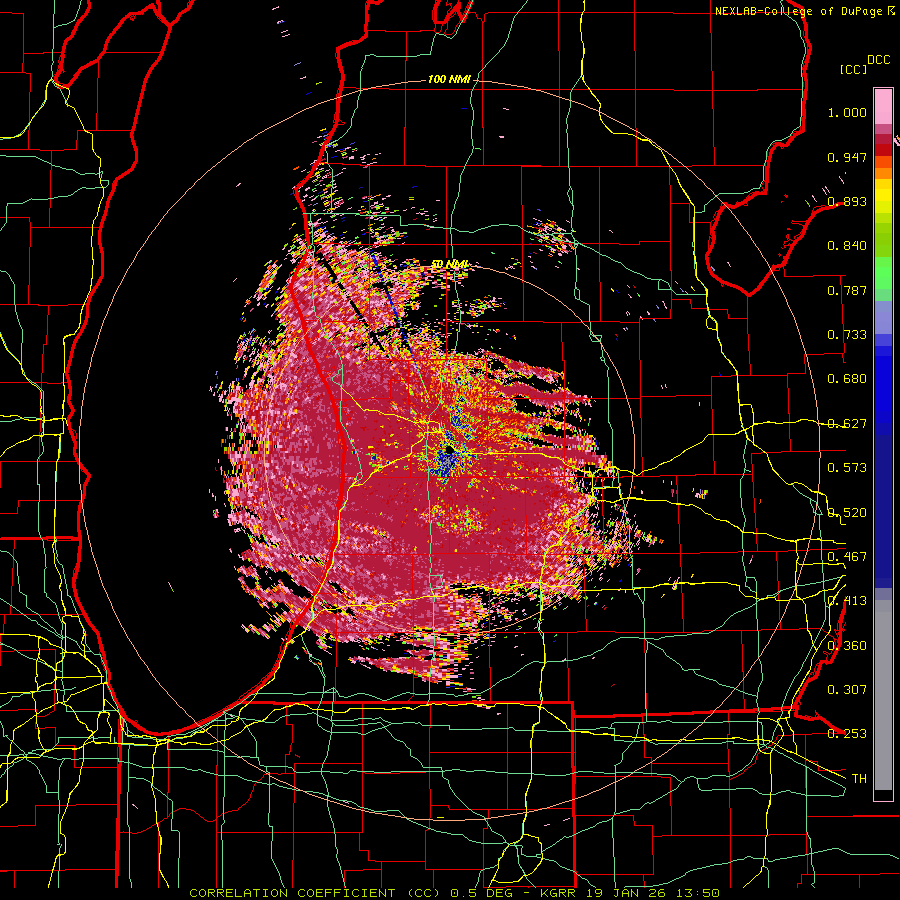Click the 0.627 legend value
The width and height of the screenshot is (900, 900).
[847, 424]
